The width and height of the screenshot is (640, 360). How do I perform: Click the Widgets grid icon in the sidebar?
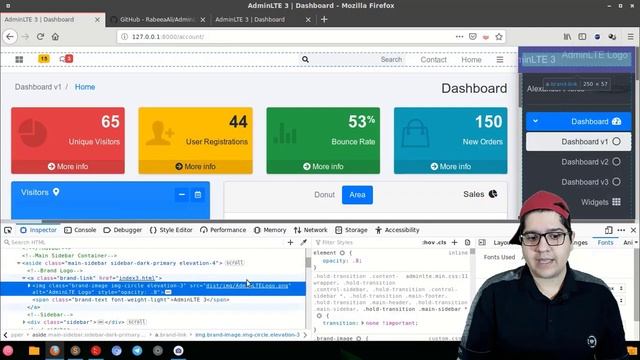click(x=616, y=202)
